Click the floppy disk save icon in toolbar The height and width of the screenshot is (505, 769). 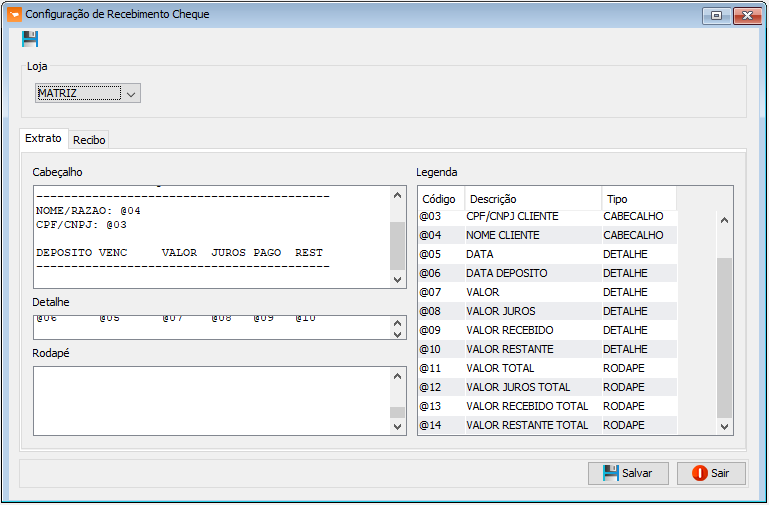pyautogui.click(x=30, y=39)
